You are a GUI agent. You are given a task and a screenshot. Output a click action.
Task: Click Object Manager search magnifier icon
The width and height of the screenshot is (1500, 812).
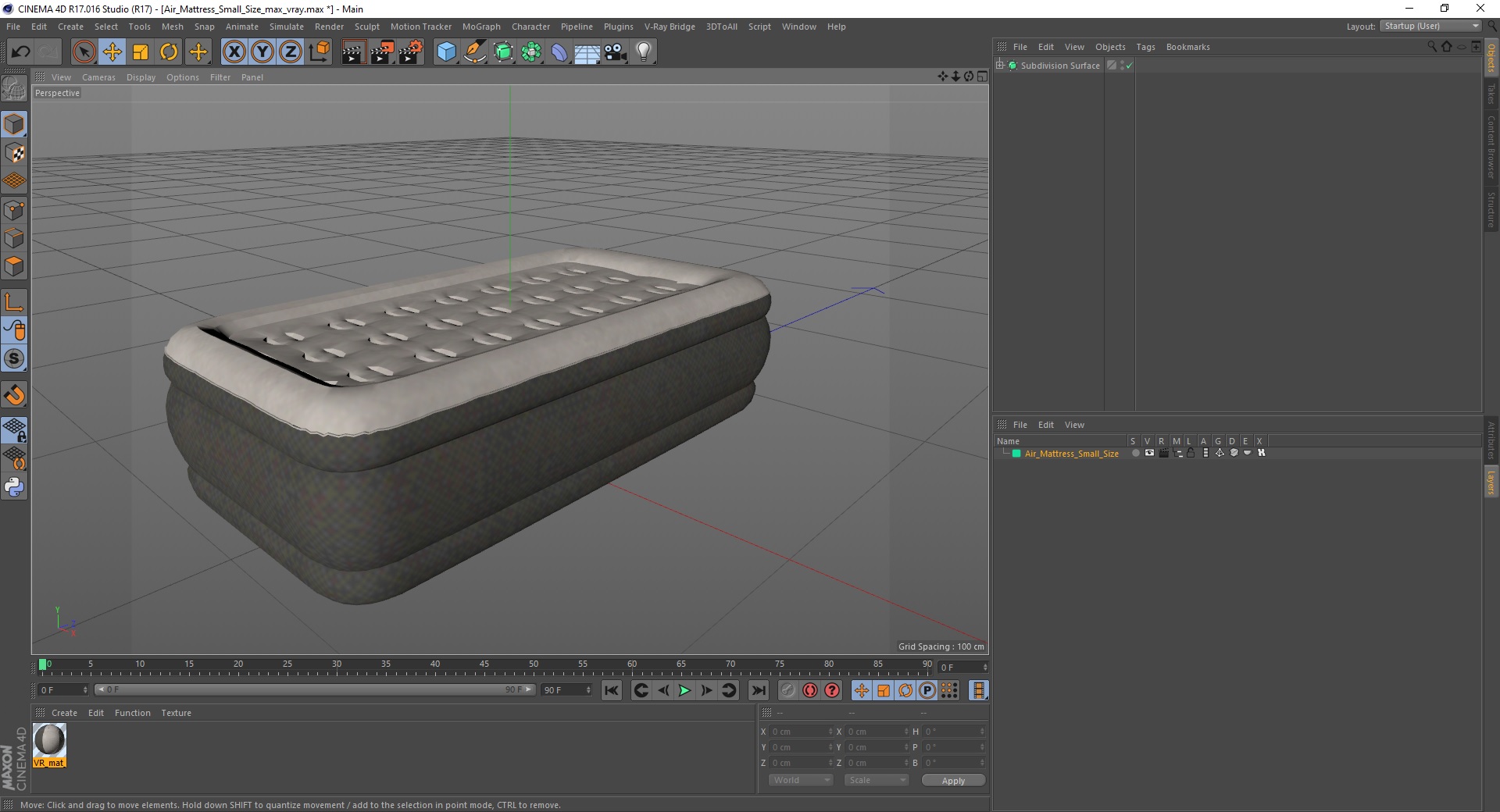(1432, 46)
